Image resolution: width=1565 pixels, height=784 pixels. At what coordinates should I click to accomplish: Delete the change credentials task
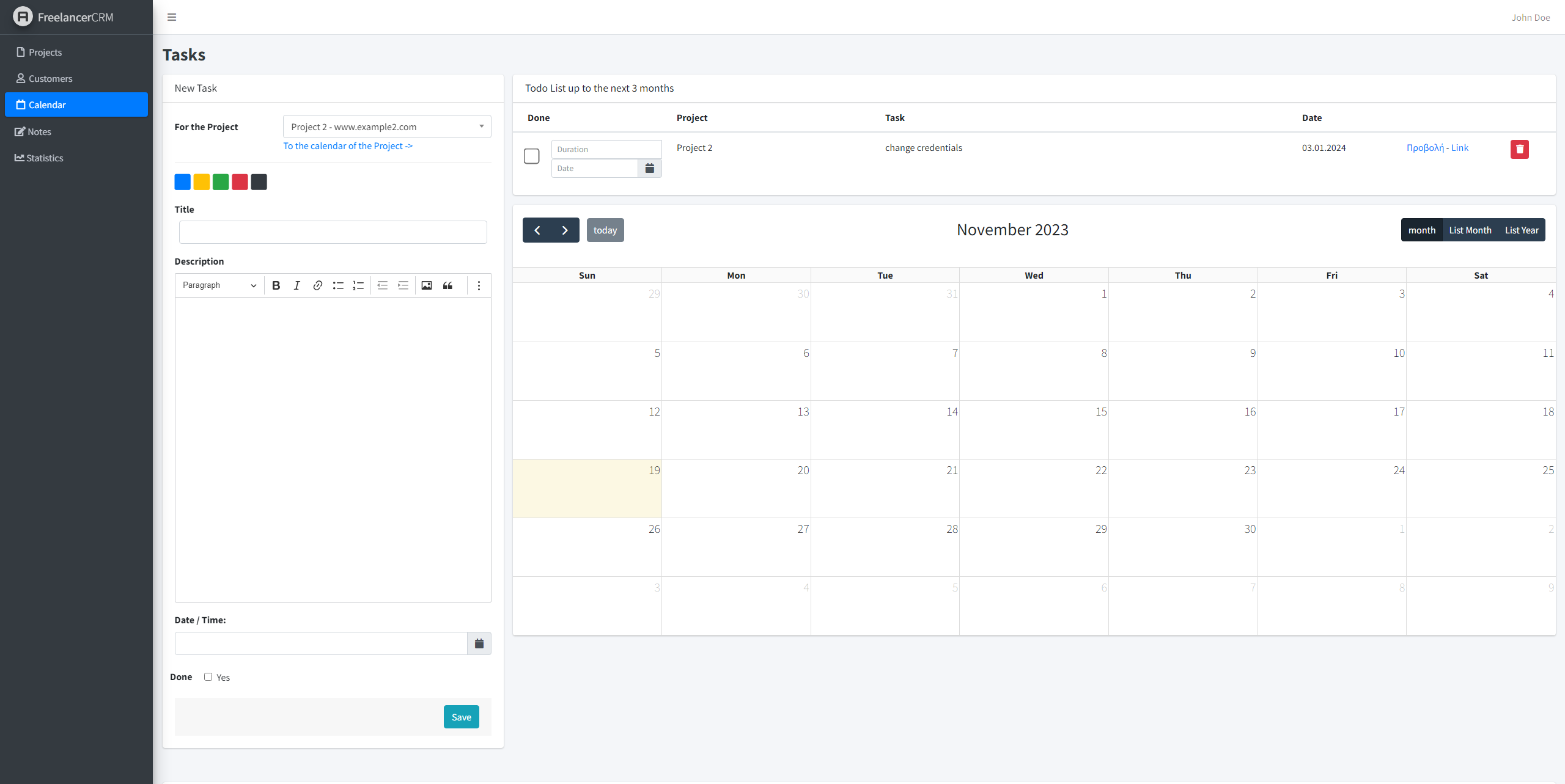pos(1519,149)
